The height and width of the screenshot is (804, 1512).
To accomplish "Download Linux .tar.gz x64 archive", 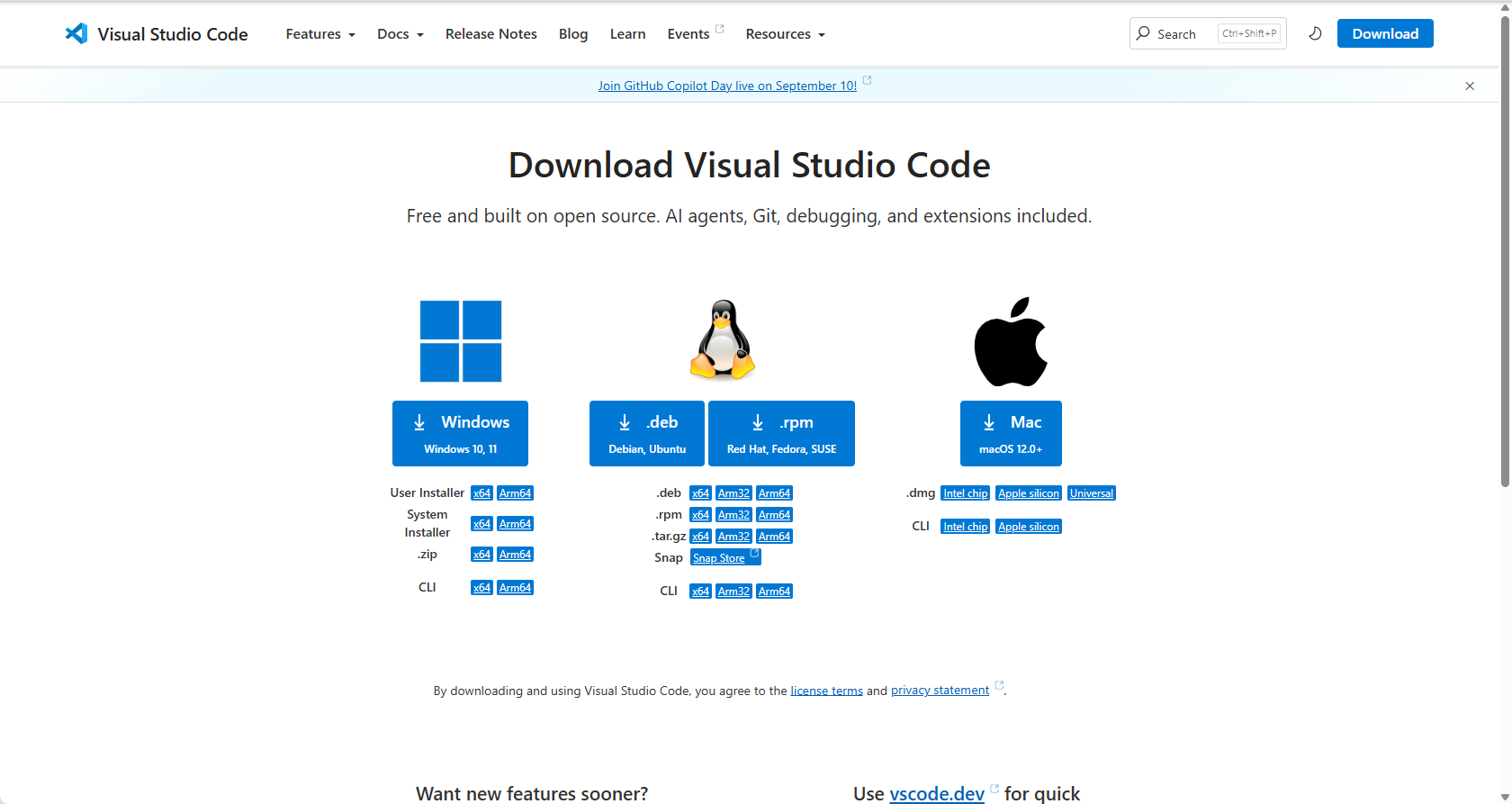I will [x=700, y=537].
